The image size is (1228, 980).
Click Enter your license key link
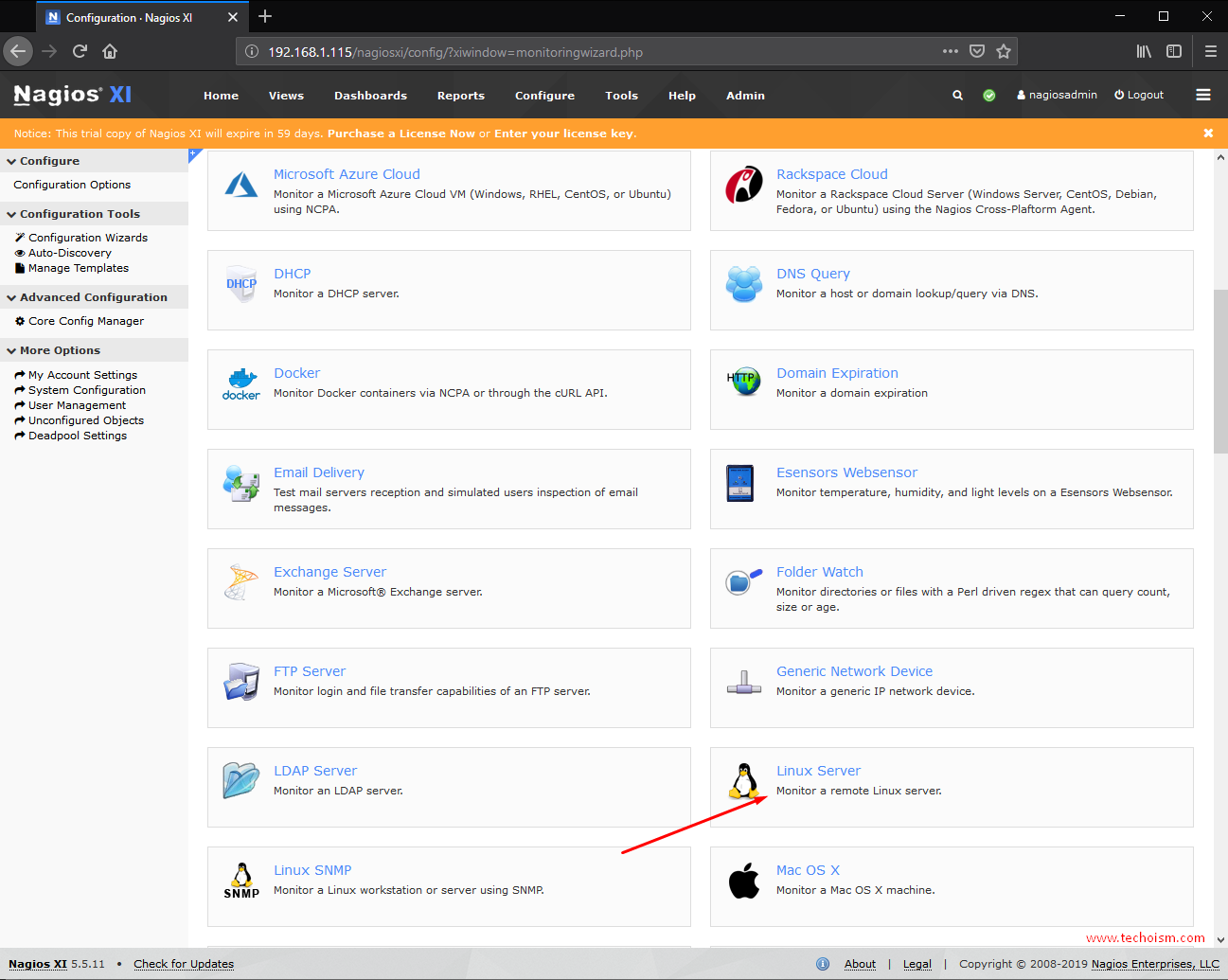click(x=563, y=134)
